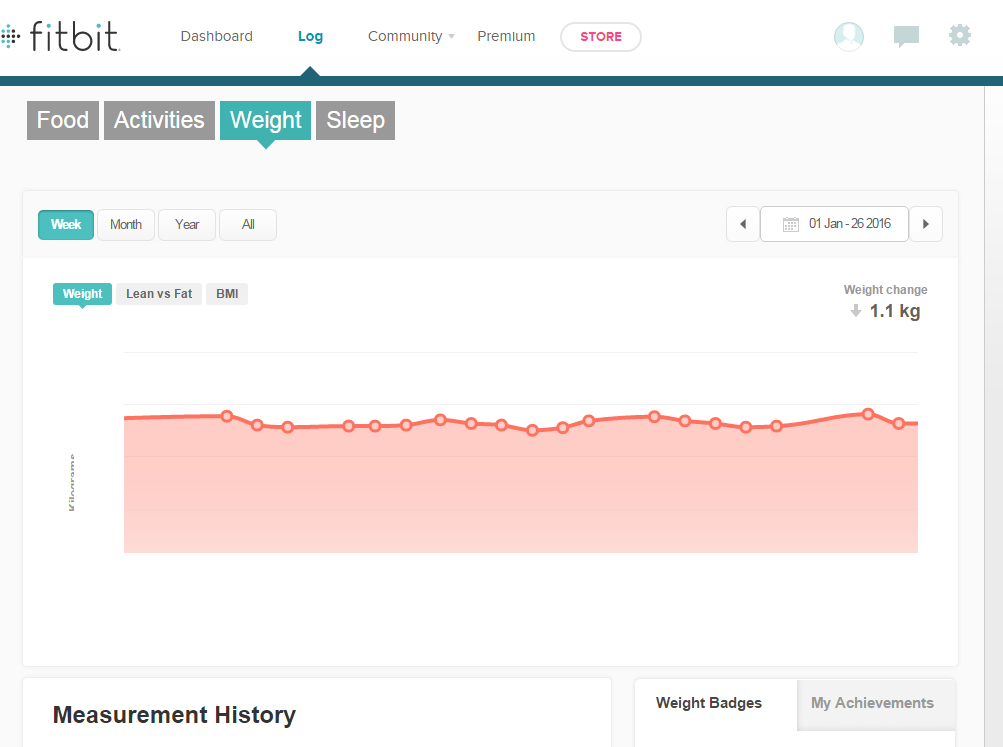The image size is (1003, 747).
Task: Select the BMI graph tab
Action: [227, 294]
